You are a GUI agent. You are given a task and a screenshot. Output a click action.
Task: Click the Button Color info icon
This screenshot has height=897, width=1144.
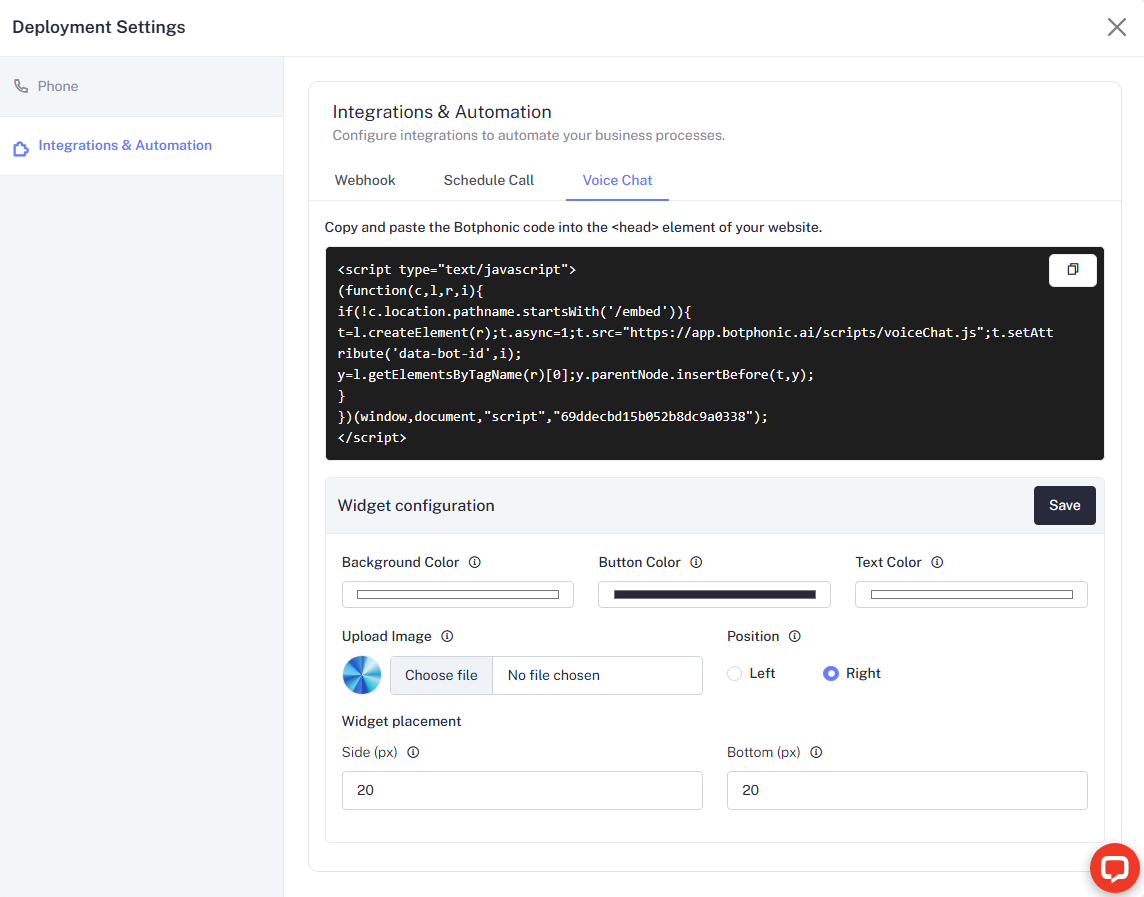[696, 562]
